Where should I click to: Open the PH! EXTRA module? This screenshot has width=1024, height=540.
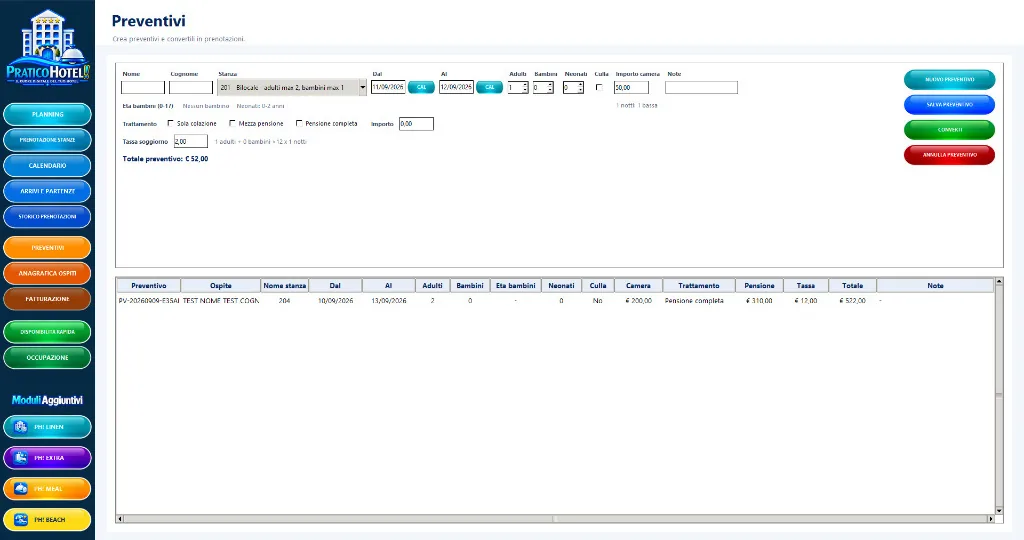click(47, 458)
